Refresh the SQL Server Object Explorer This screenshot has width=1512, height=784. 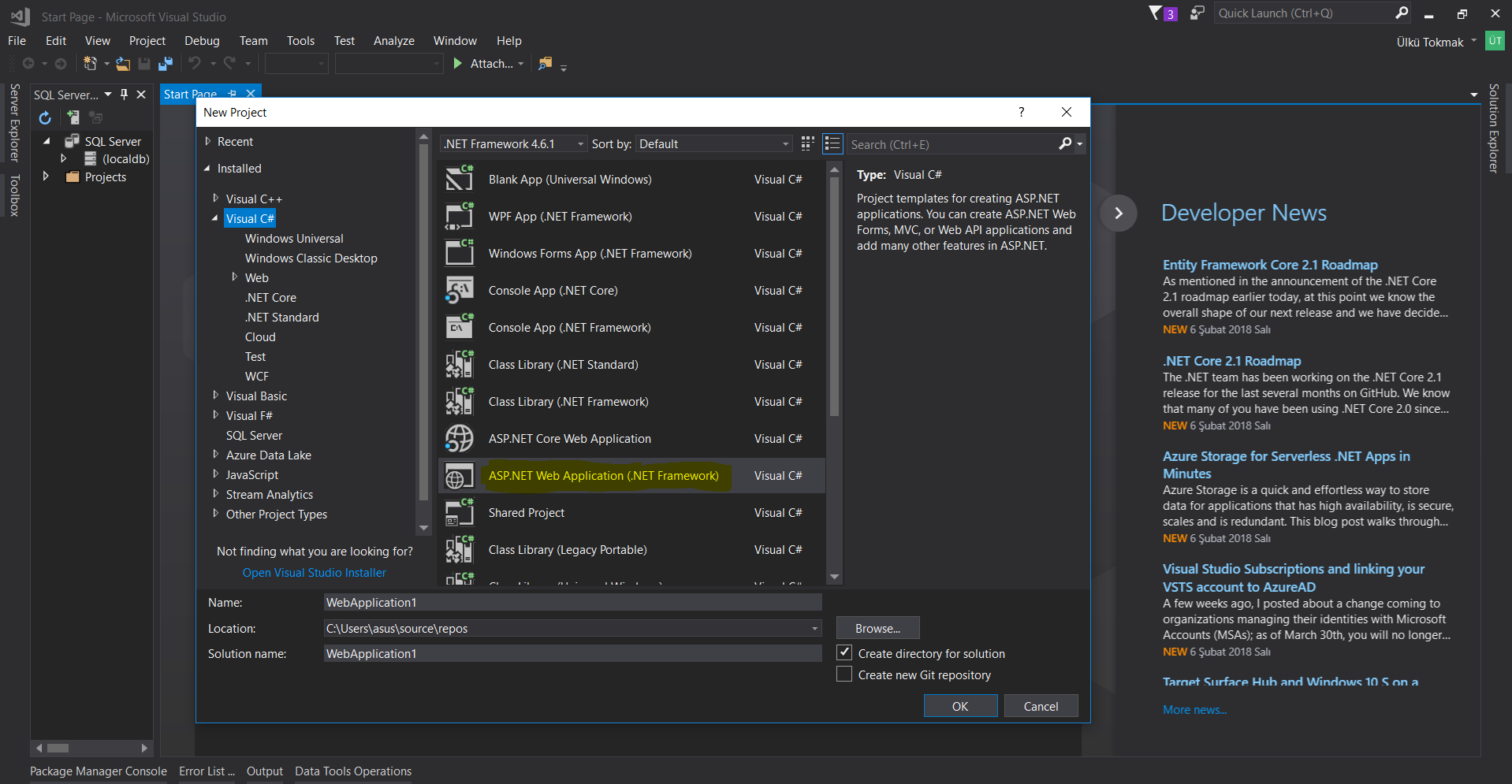pyautogui.click(x=45, y=117)
